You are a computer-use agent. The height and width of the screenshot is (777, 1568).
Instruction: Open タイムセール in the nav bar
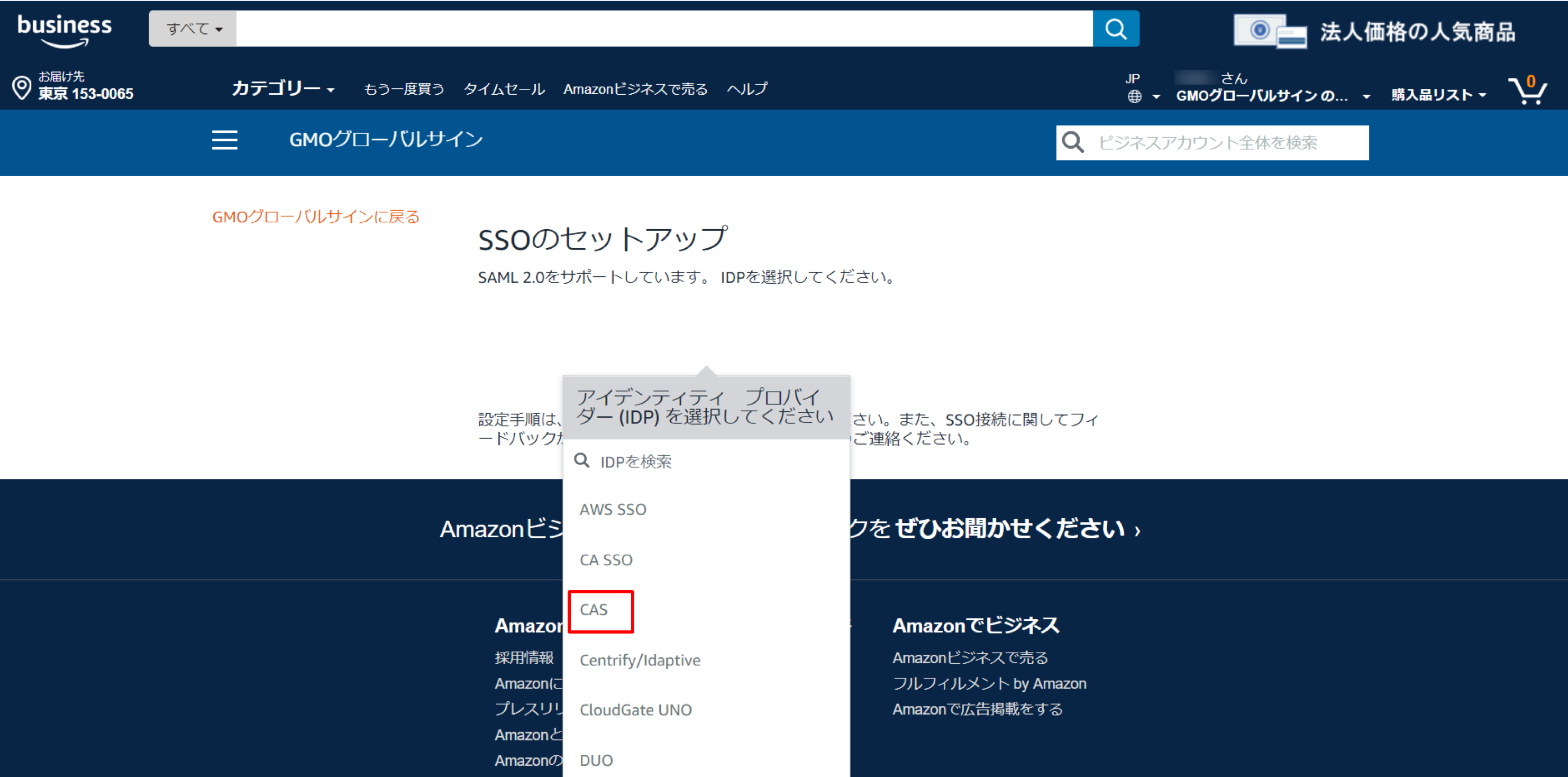pyautogui.click(x=504, y=89)
